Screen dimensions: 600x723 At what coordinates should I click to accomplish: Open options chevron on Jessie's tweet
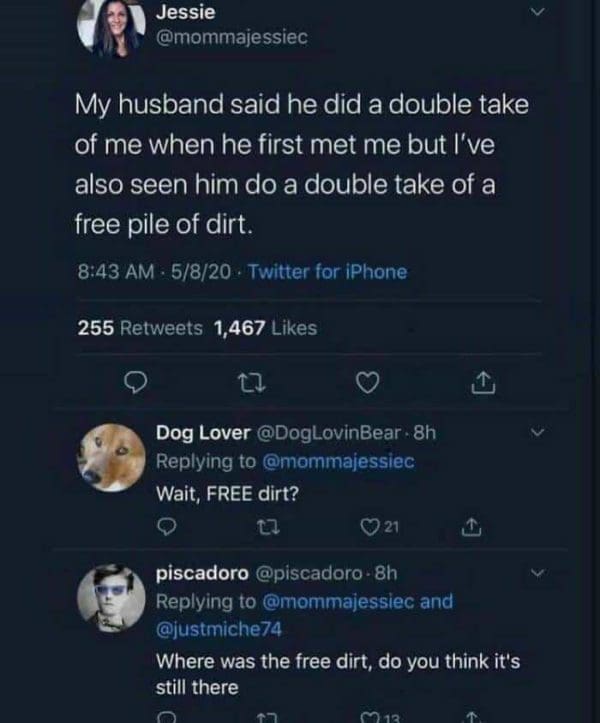coord(539,13)
